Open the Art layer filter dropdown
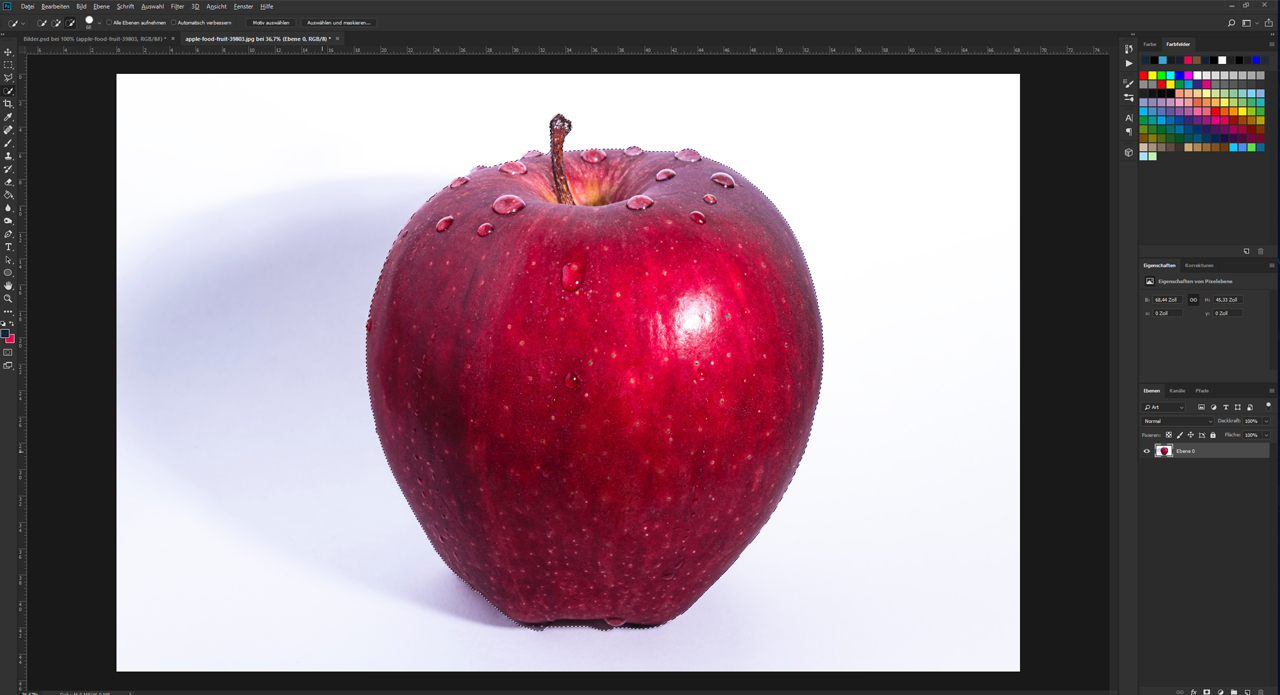1280x695 pixels. (x=1164, y=407)
